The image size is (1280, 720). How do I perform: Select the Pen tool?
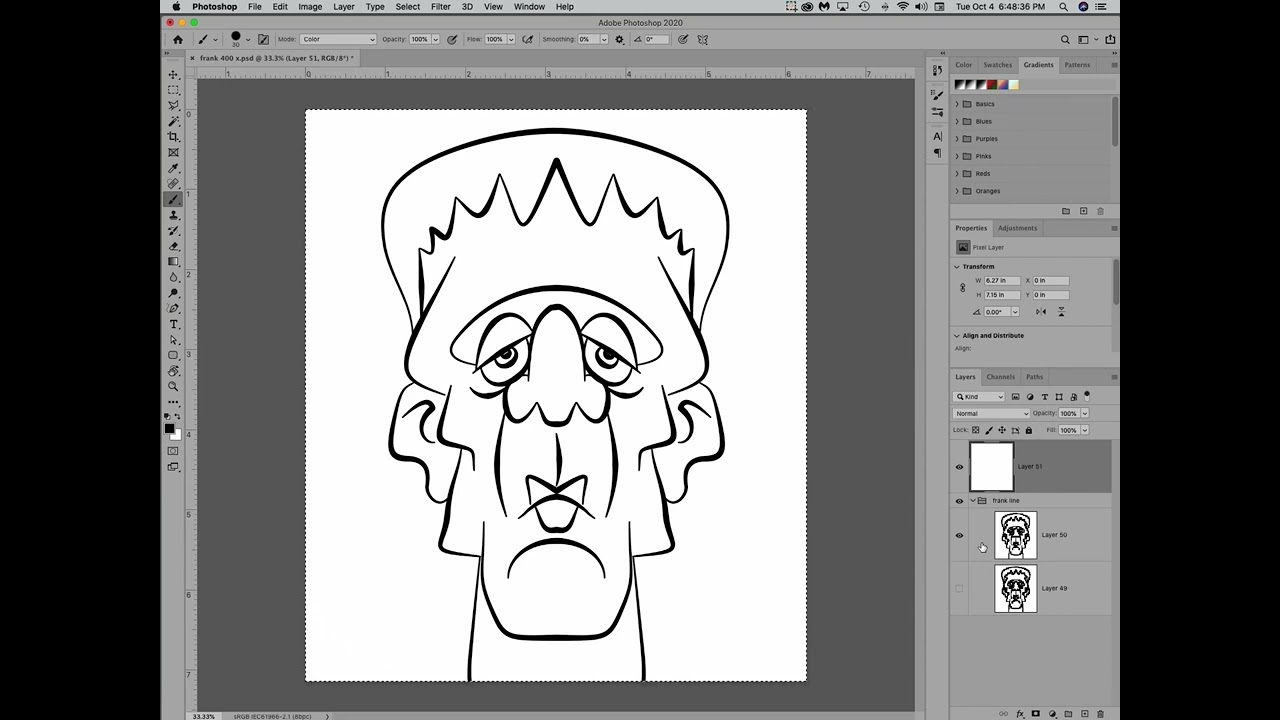click(x=173, y=308)
